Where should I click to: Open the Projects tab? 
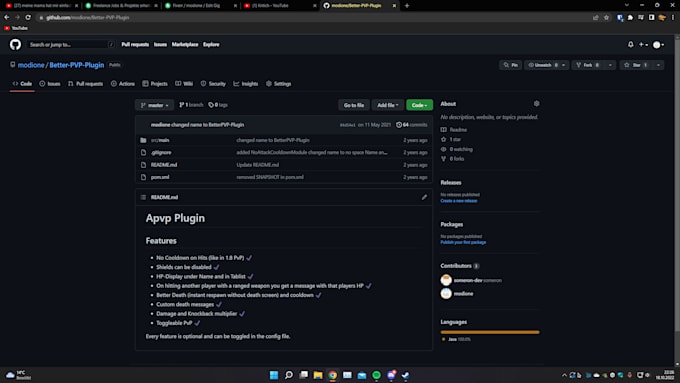155,83
